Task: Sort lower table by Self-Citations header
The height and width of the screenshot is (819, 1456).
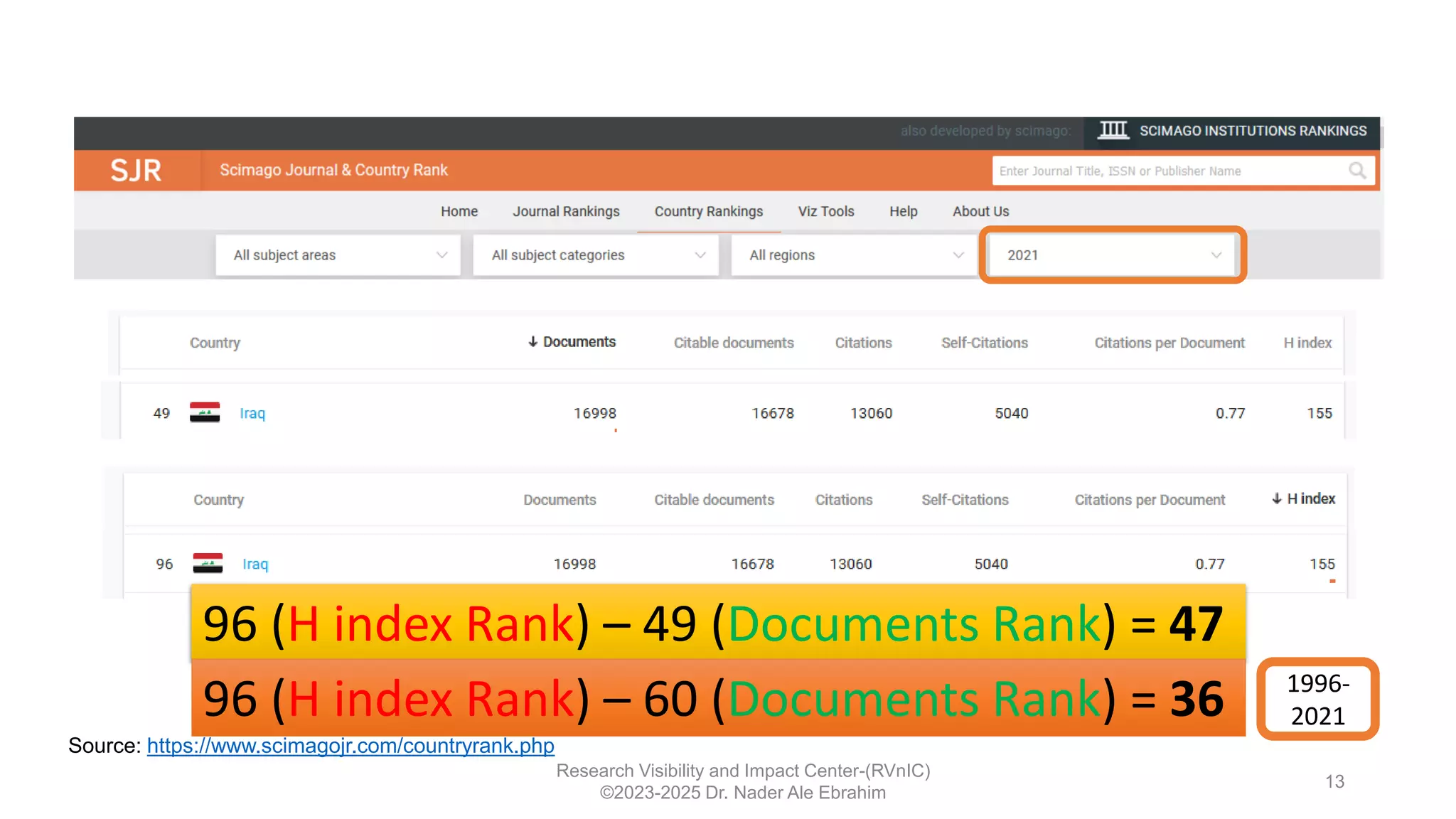Action: click(x=965, y=500)
